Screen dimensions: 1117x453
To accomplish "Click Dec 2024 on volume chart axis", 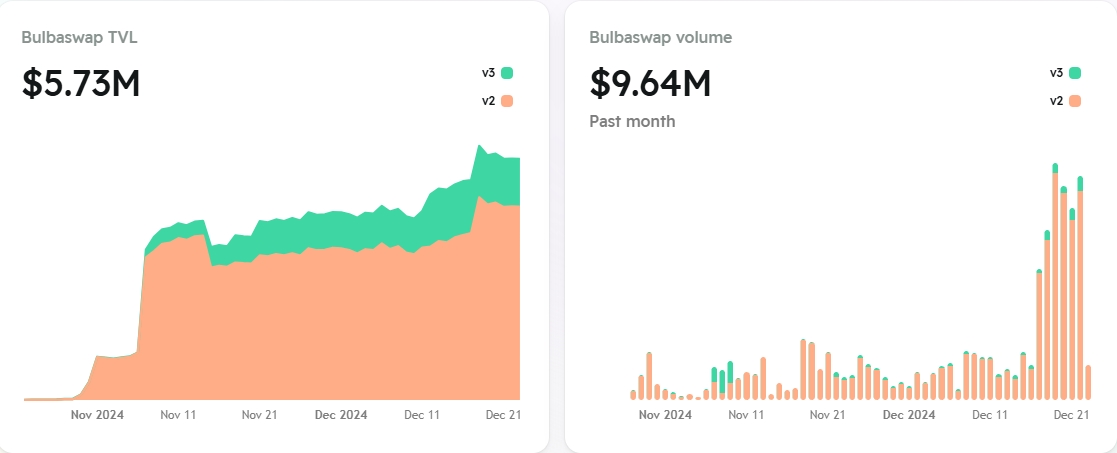I will 909,415.
